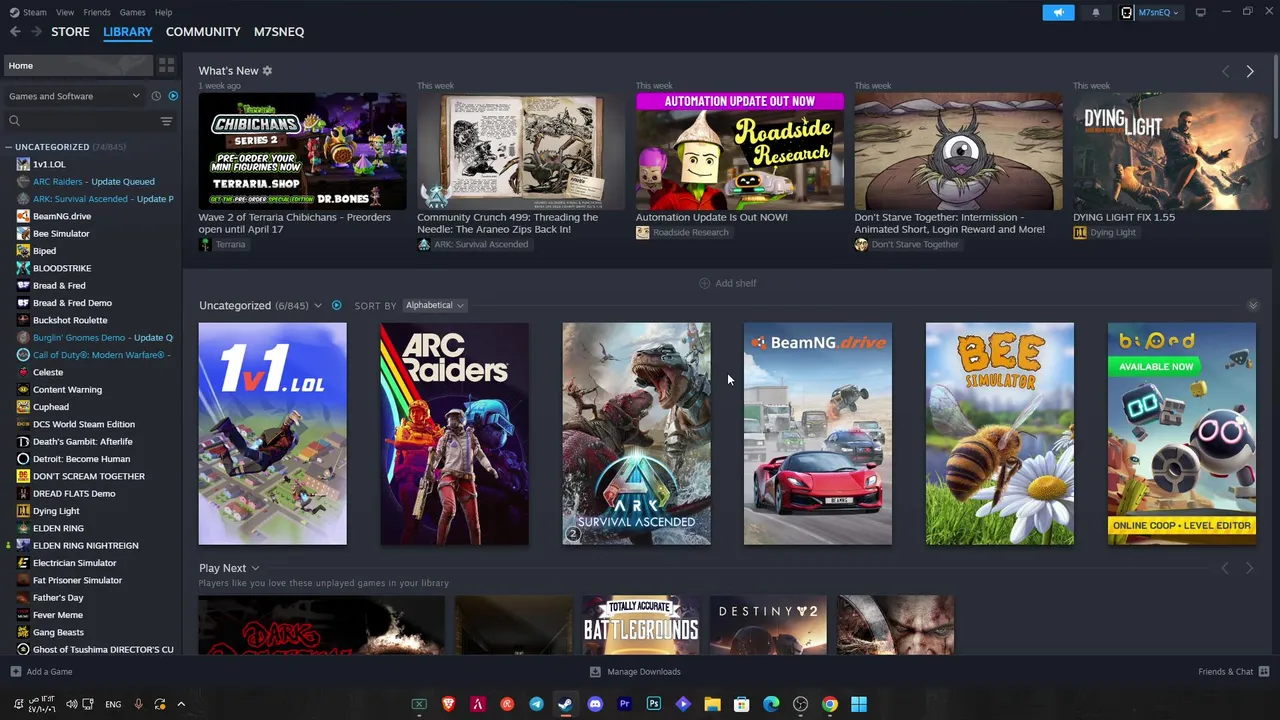Open the View menu
The height and width of the screenshot is (720, 1280).
pos(65,12)
